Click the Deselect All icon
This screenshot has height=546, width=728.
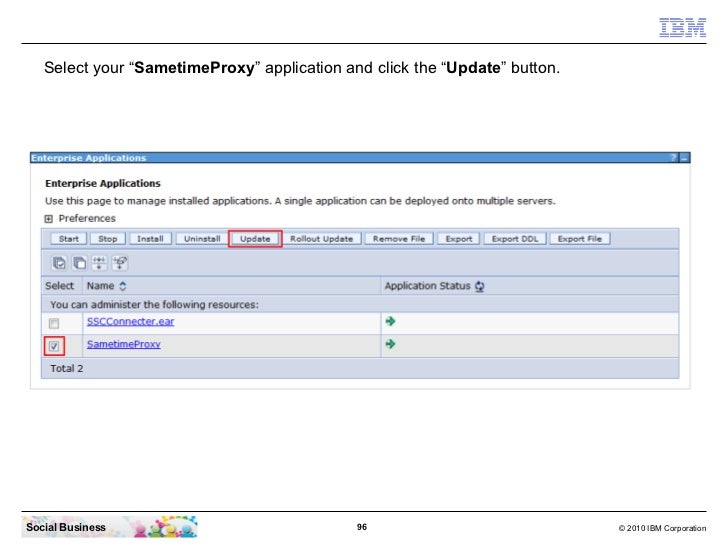pyautogui.click(x=79, y=263)
